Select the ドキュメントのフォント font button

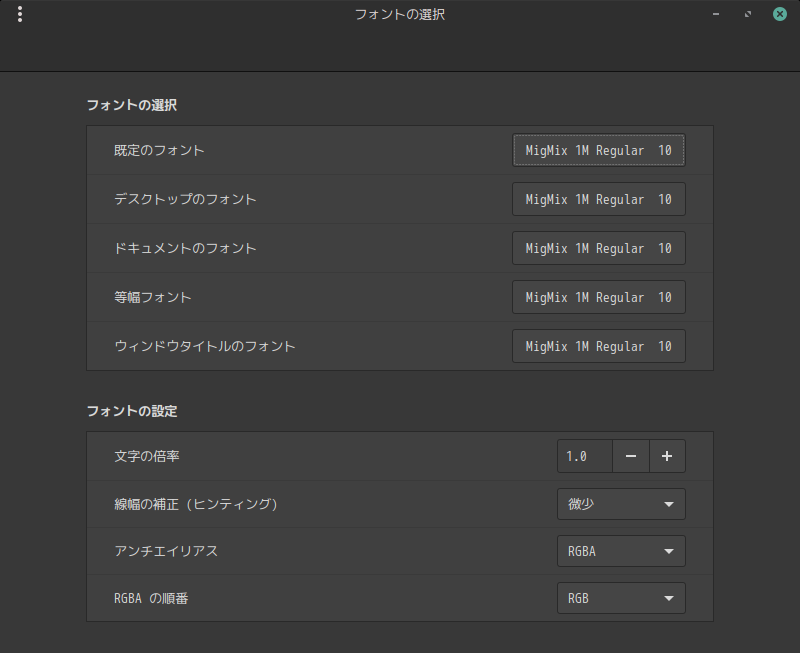tap(598, 248)
